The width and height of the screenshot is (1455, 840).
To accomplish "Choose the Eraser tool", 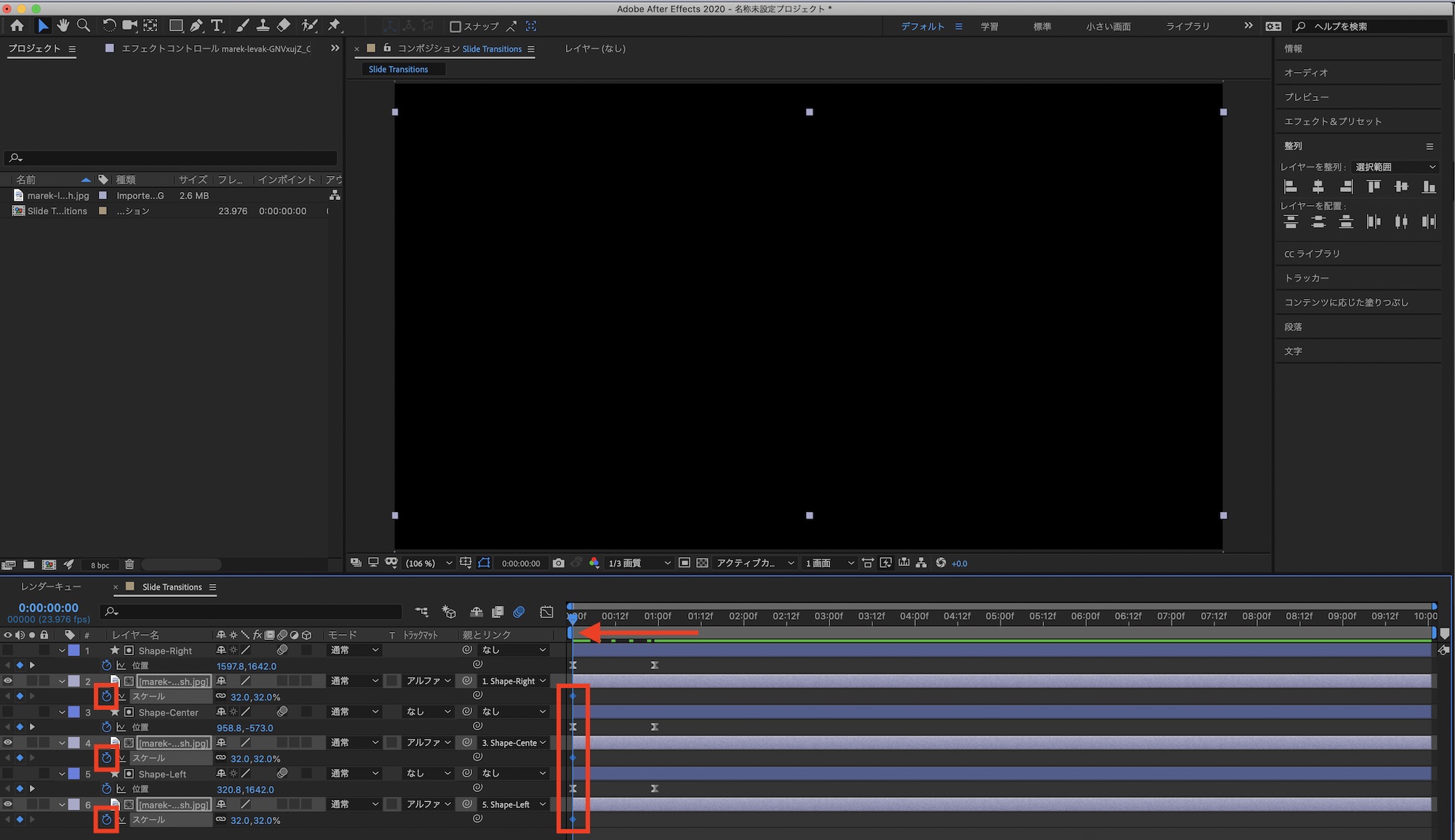I will click(x=284, y=25).
